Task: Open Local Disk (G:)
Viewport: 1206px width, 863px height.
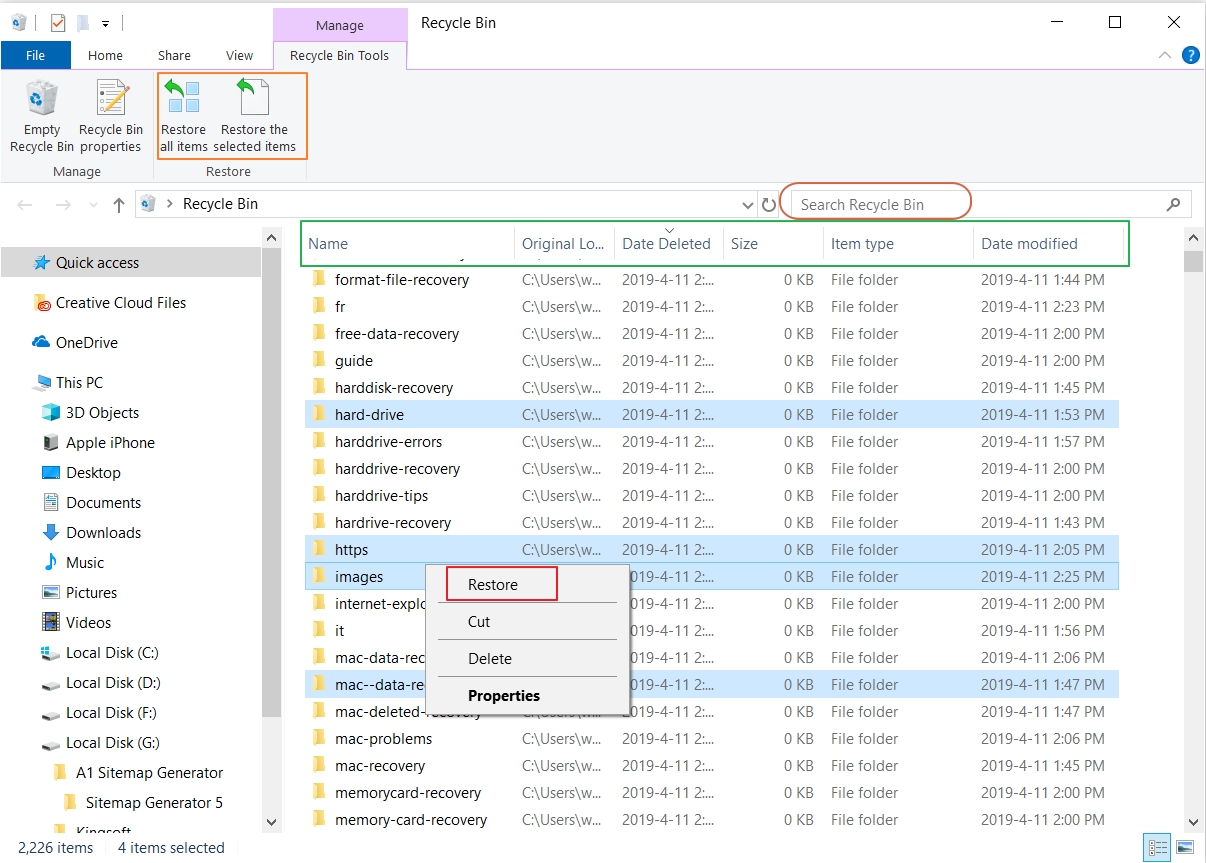Action: pyautogui.click(x=101, y=743)
